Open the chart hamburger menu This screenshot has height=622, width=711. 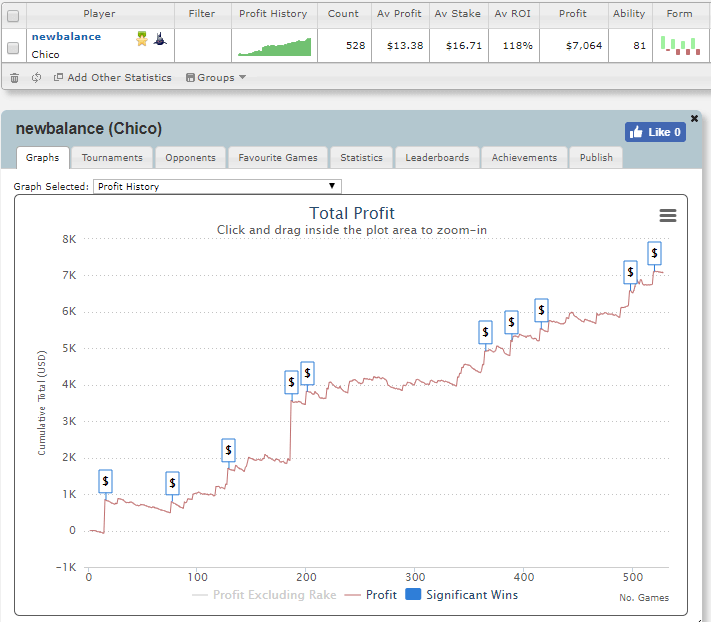tap(667, 215)
